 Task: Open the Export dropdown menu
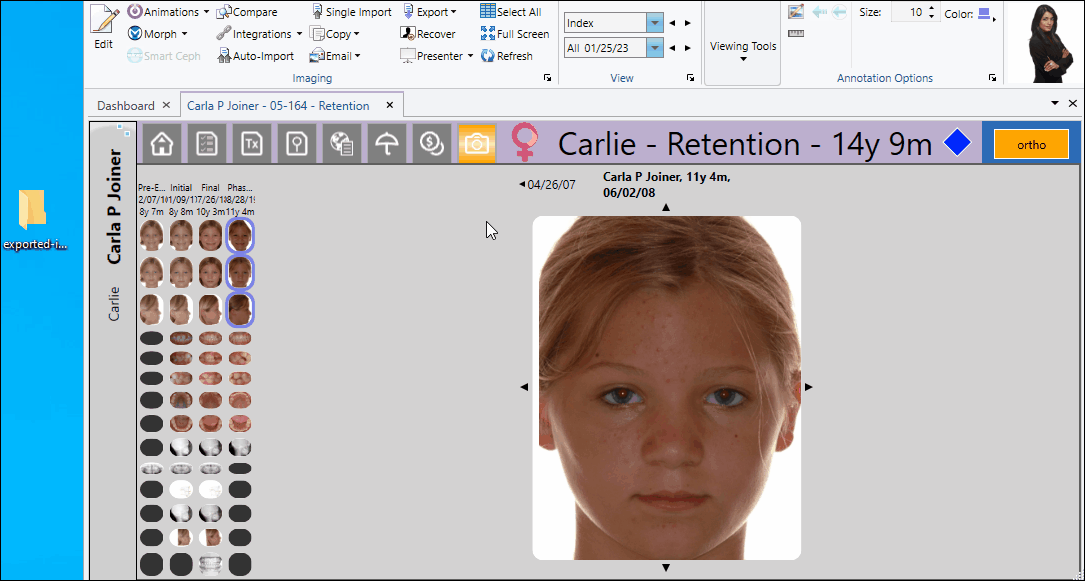click(430, 12)
